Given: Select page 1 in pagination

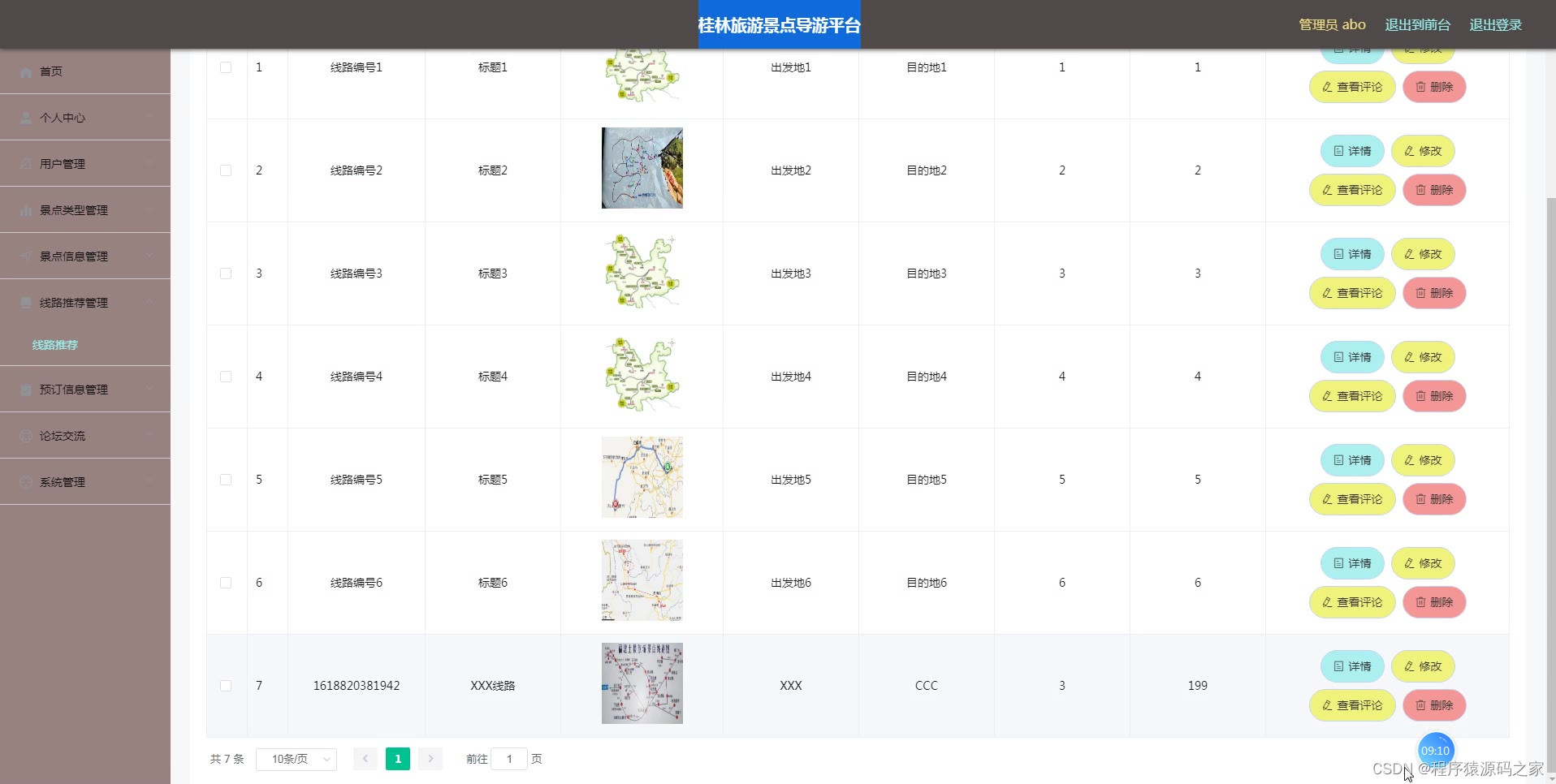Looking at the screenshot, I should click(x=398, y=759).
